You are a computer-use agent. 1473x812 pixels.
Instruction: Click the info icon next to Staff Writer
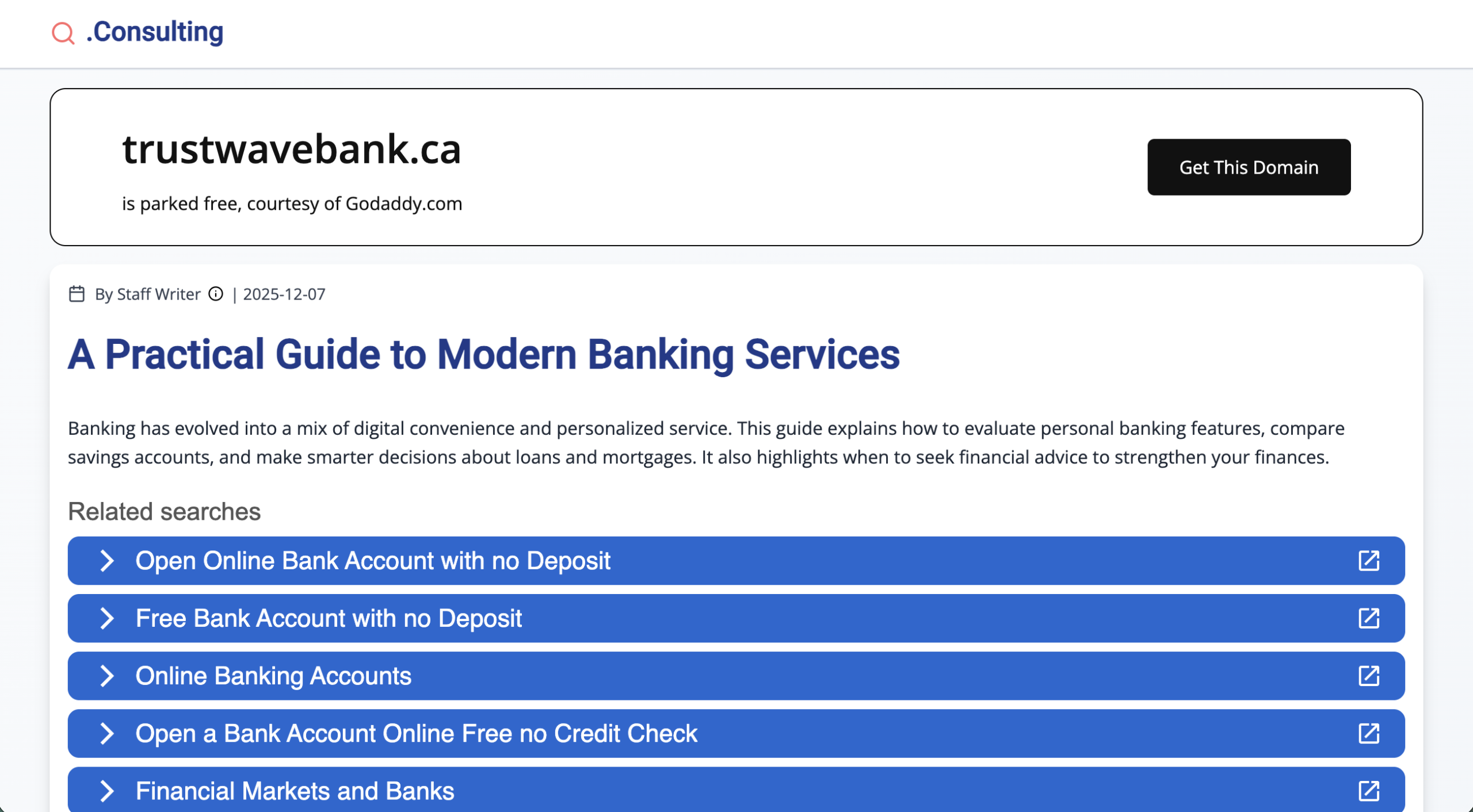215,294
